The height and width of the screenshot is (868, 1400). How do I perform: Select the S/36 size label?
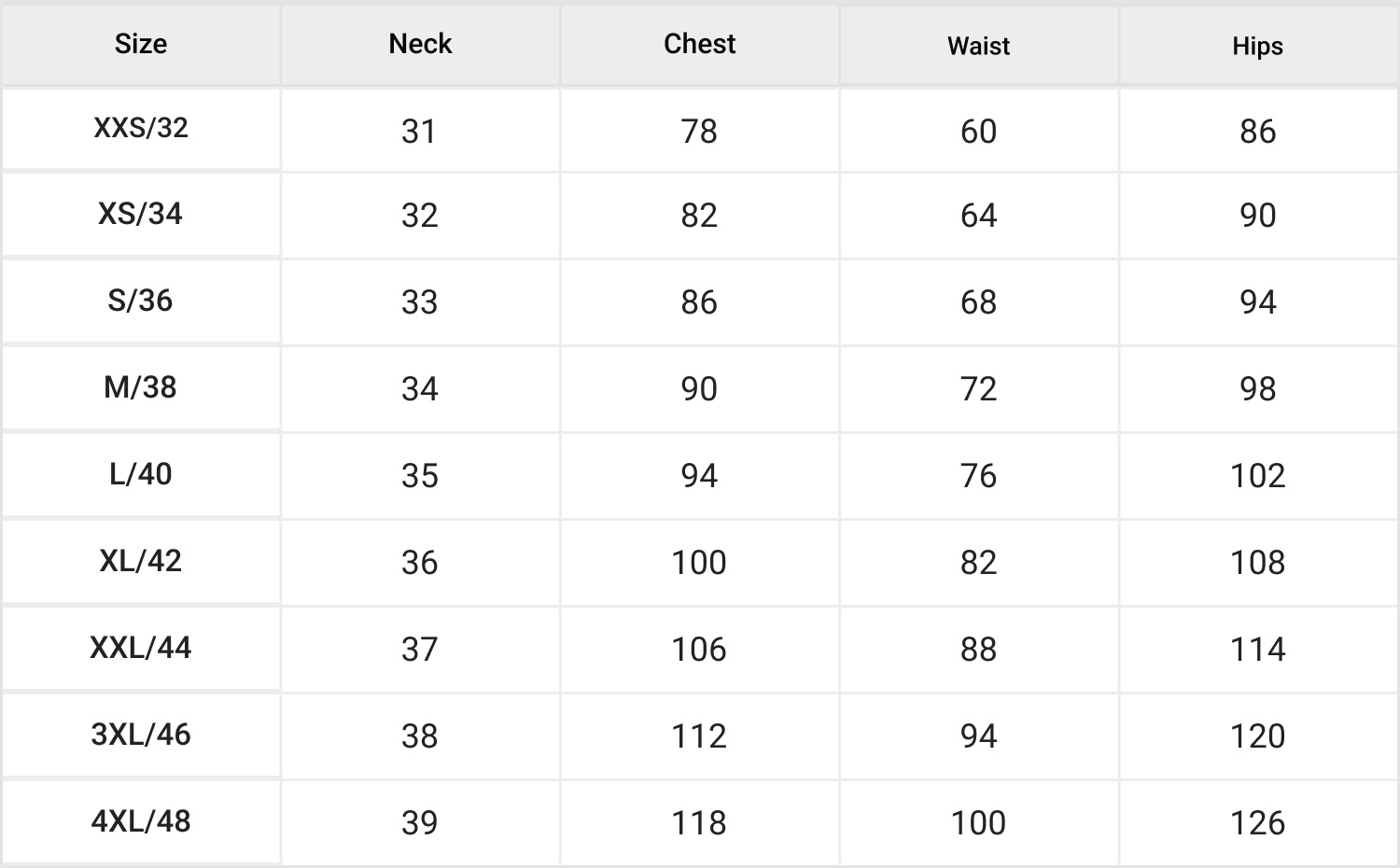click(141, 301)
